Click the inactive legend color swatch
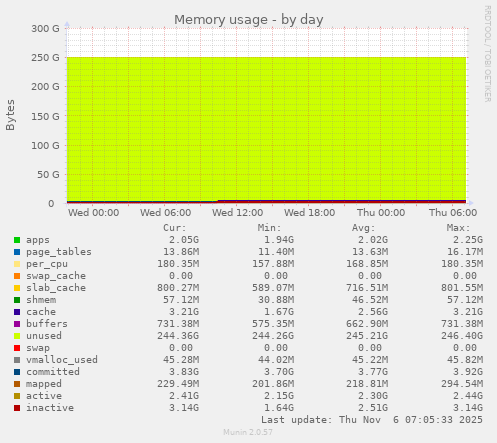The image size is (497, 443). (x=17, y=408)
